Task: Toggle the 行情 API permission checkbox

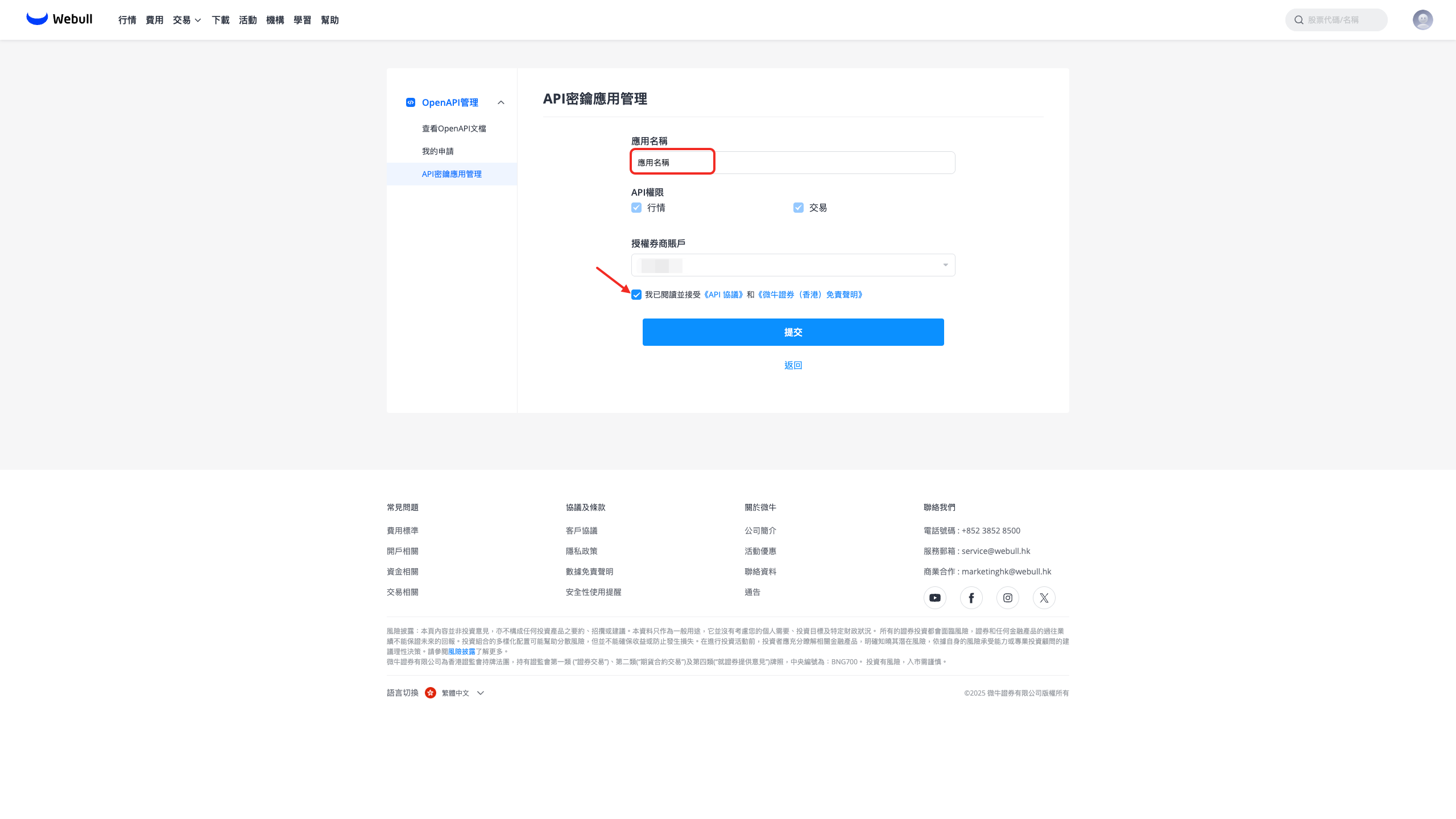Action: coord(636,208)
